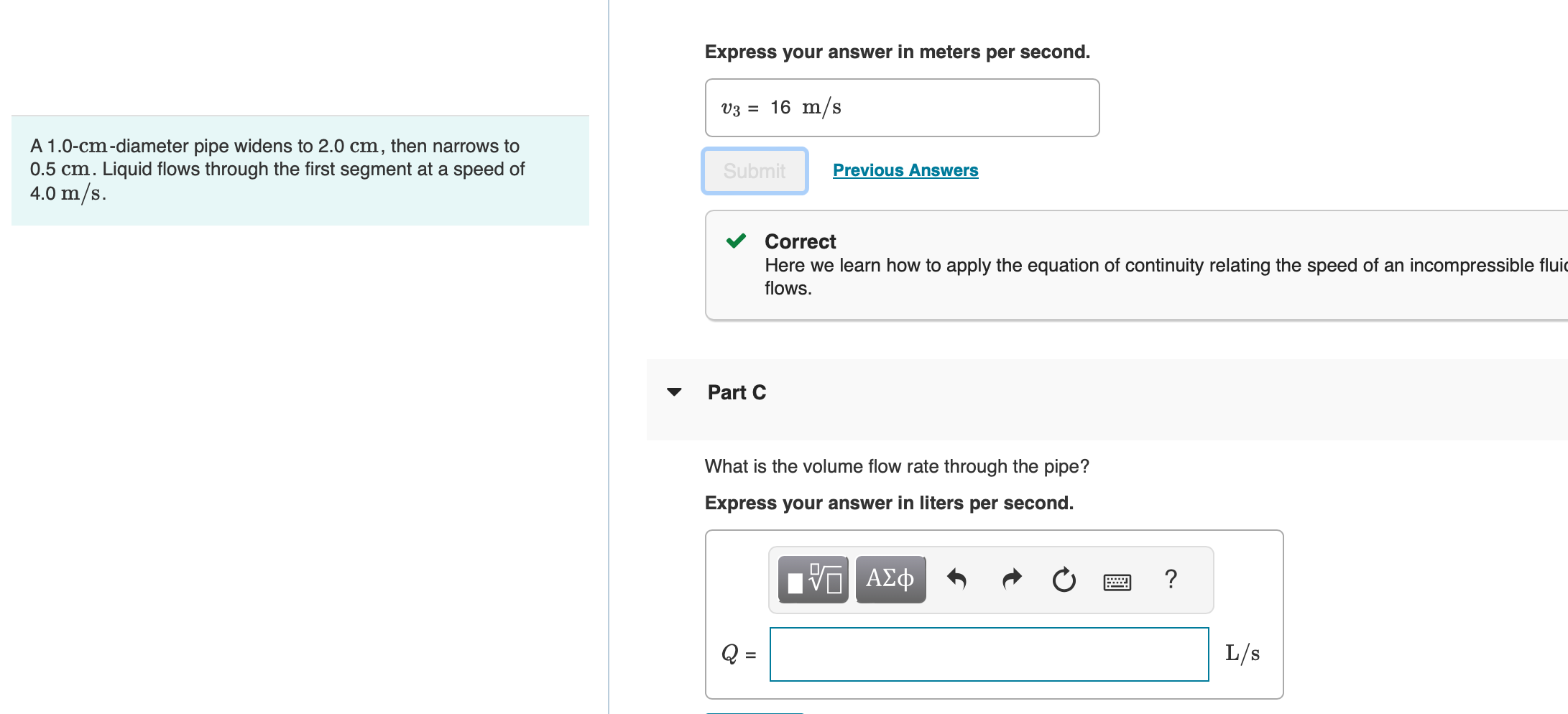Reset the answer with circular arrow icon
Viewport: 1568px width, 714px height.
(x=1064, y=579)
